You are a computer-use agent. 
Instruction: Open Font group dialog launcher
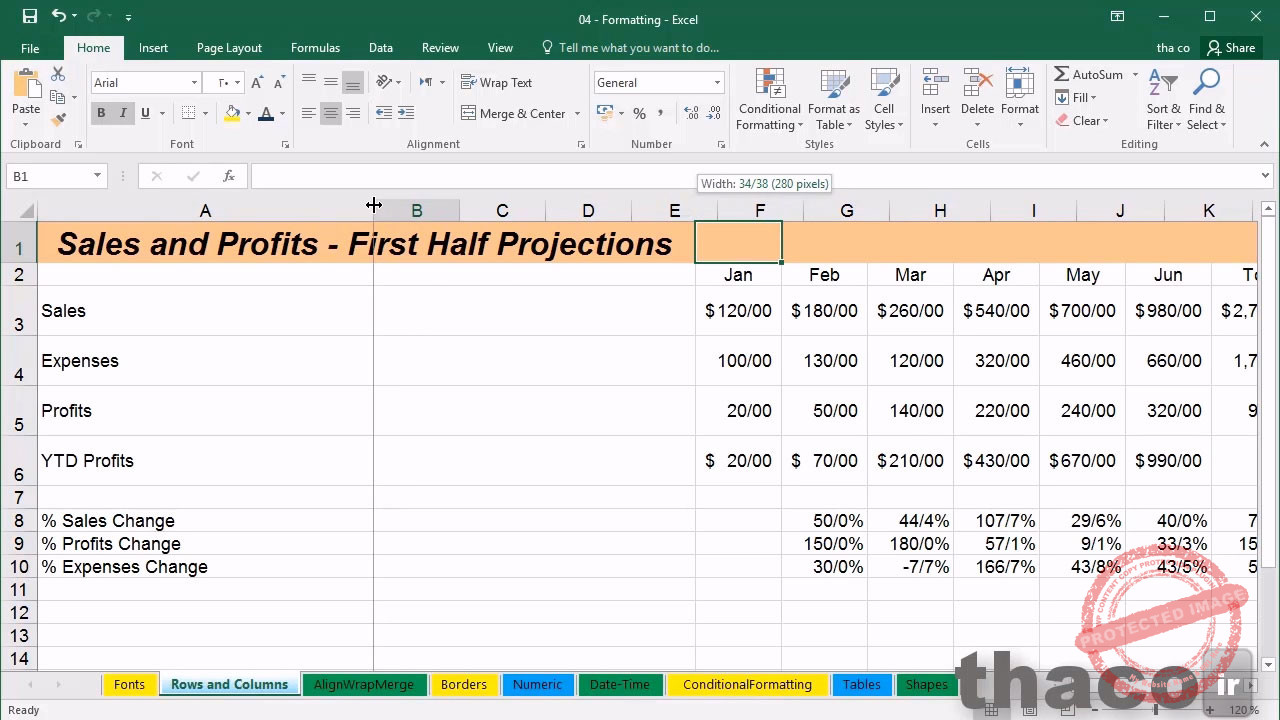285,145
